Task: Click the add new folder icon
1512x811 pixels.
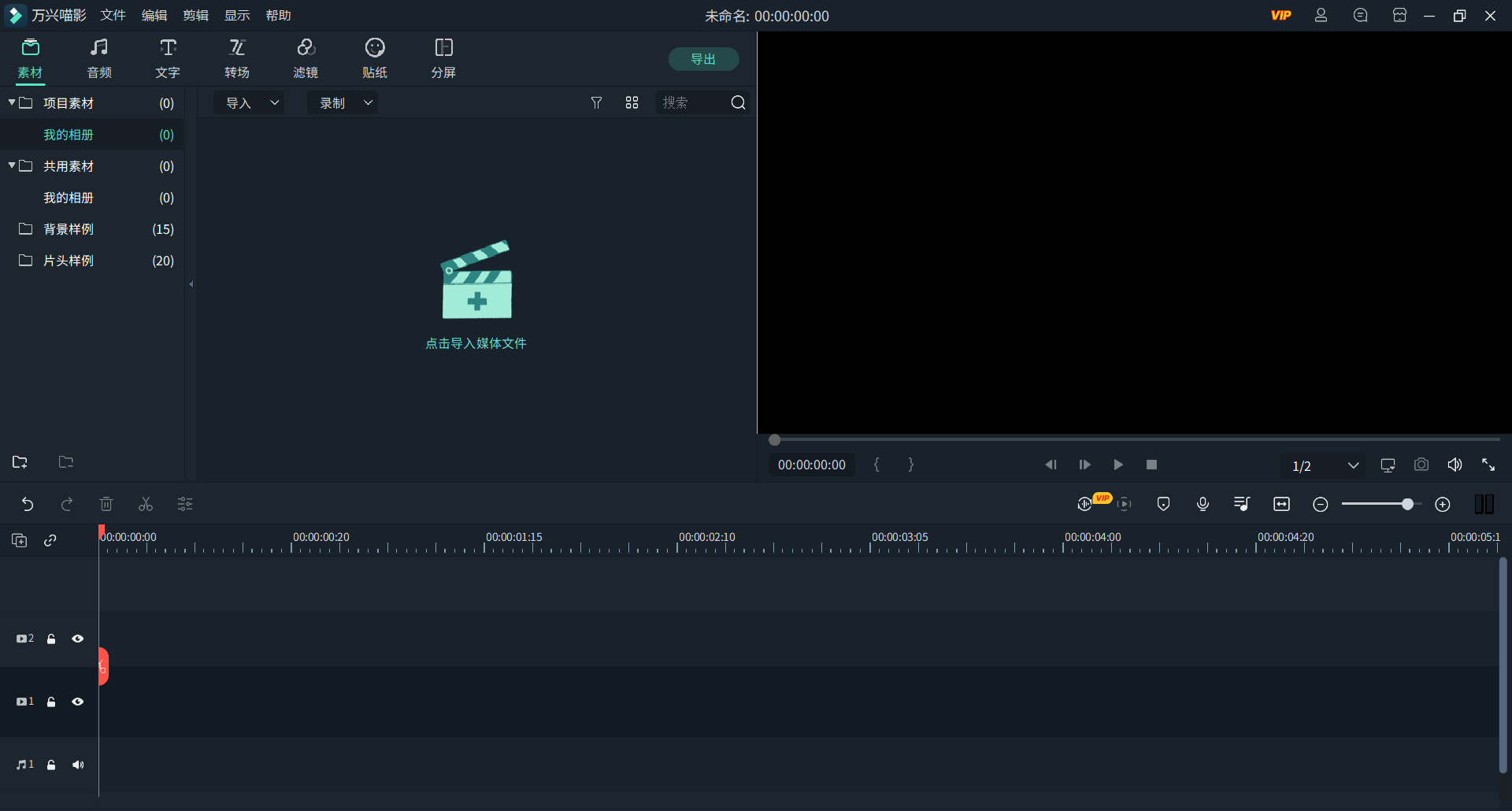Action: click(x=20, y=462)
